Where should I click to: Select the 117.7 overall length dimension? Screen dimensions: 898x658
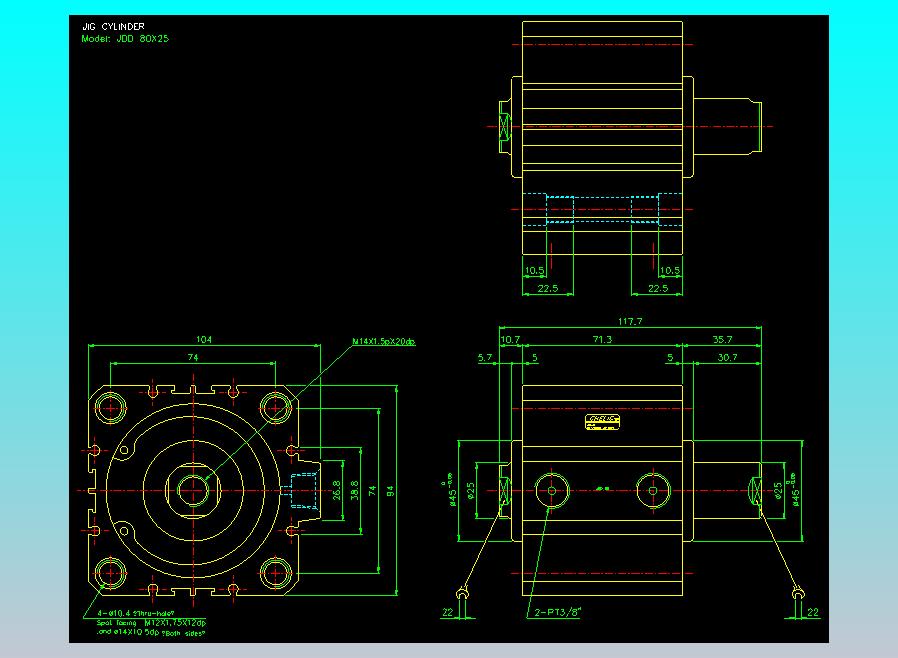click(630, 322)
